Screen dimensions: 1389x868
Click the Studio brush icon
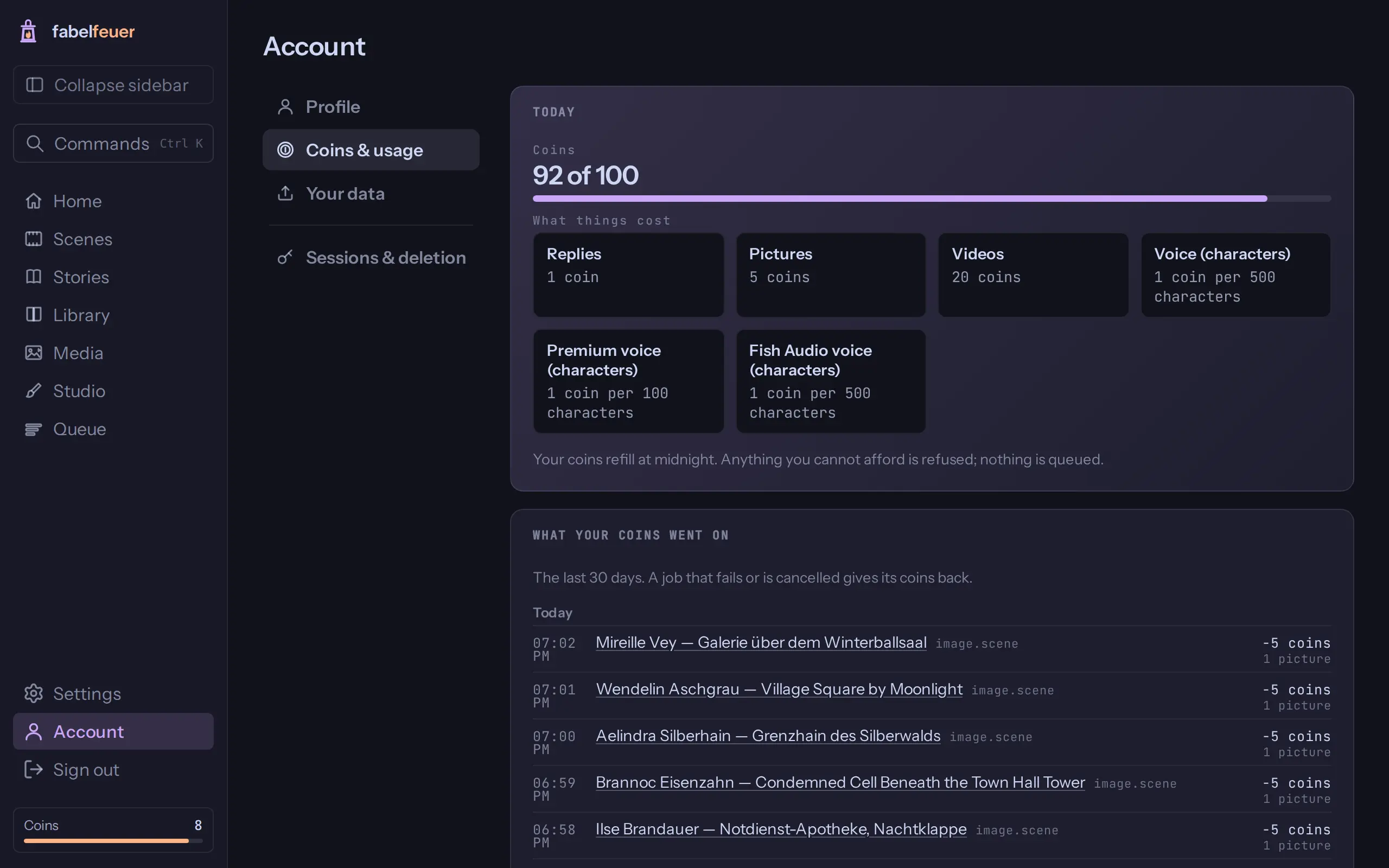[33, 391]
